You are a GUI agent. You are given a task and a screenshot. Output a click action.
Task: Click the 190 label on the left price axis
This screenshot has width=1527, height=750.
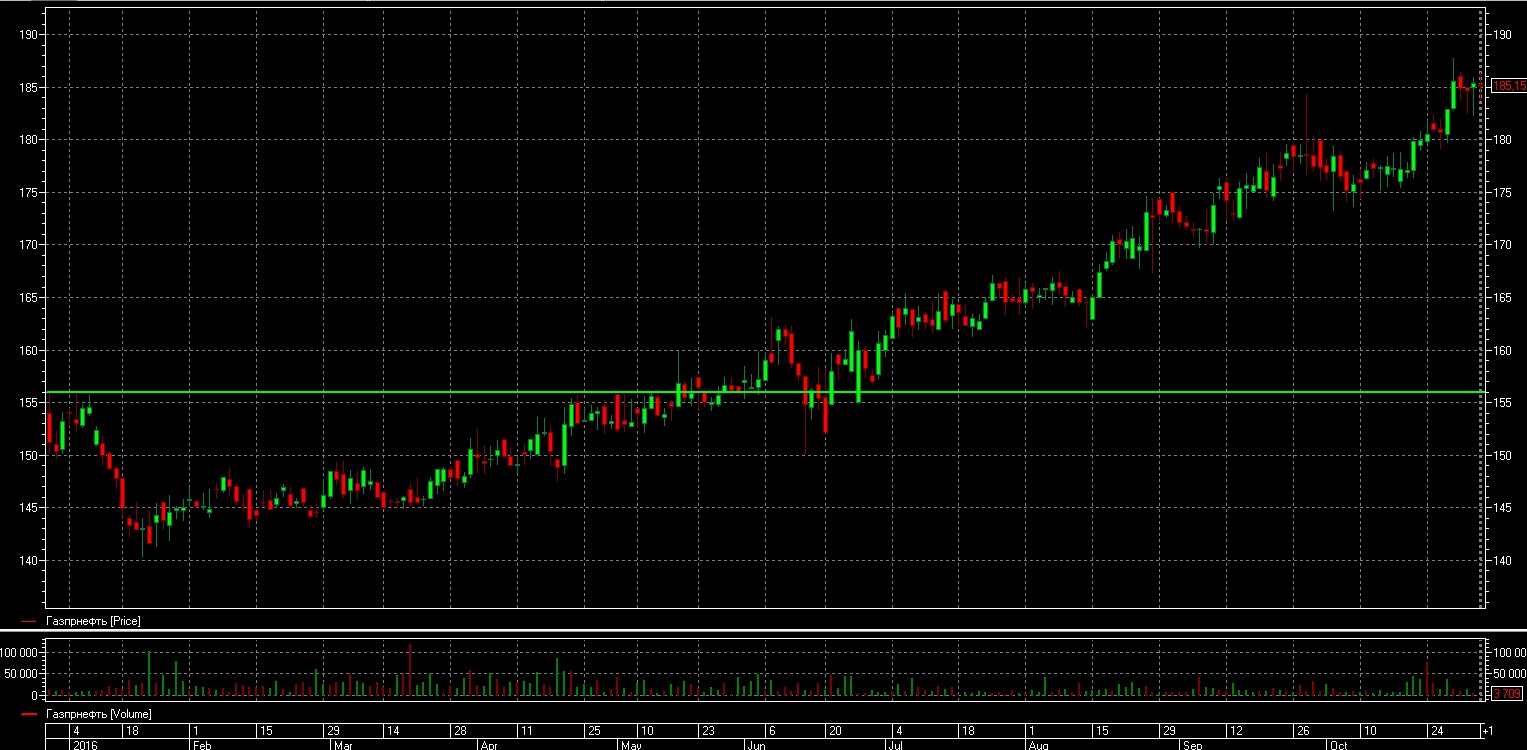coord(28,35)
